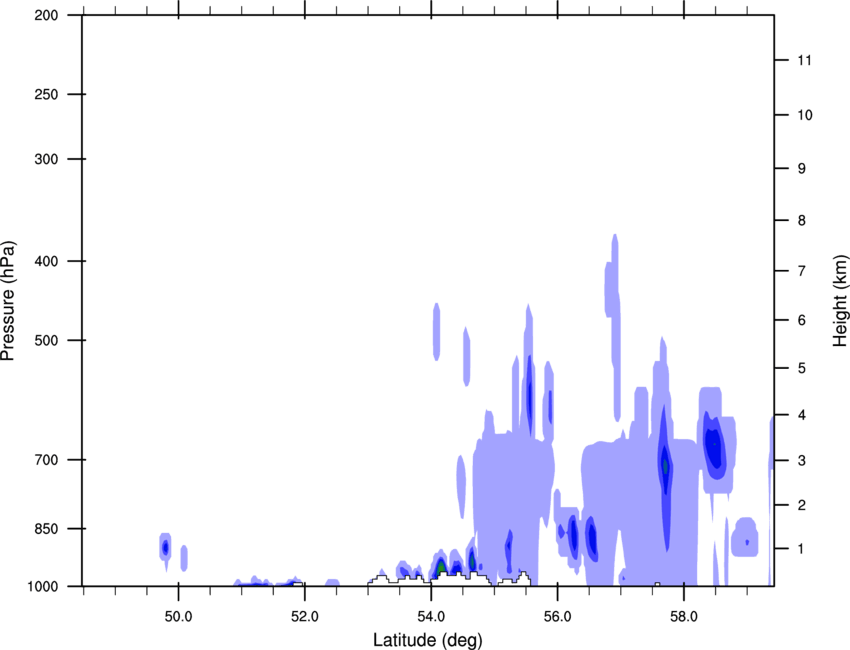850x650 pixels.
Task: Click the 2 km height tick label
Action: coord(802,505)
